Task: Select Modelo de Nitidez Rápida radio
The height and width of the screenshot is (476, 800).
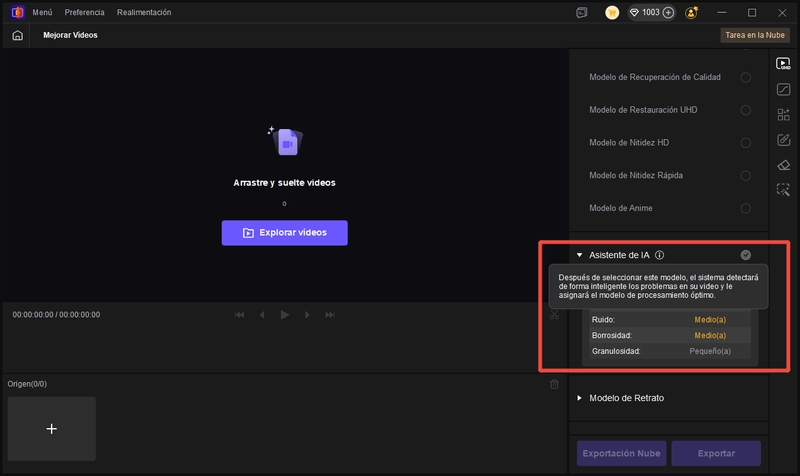Action: click(745, 176)
